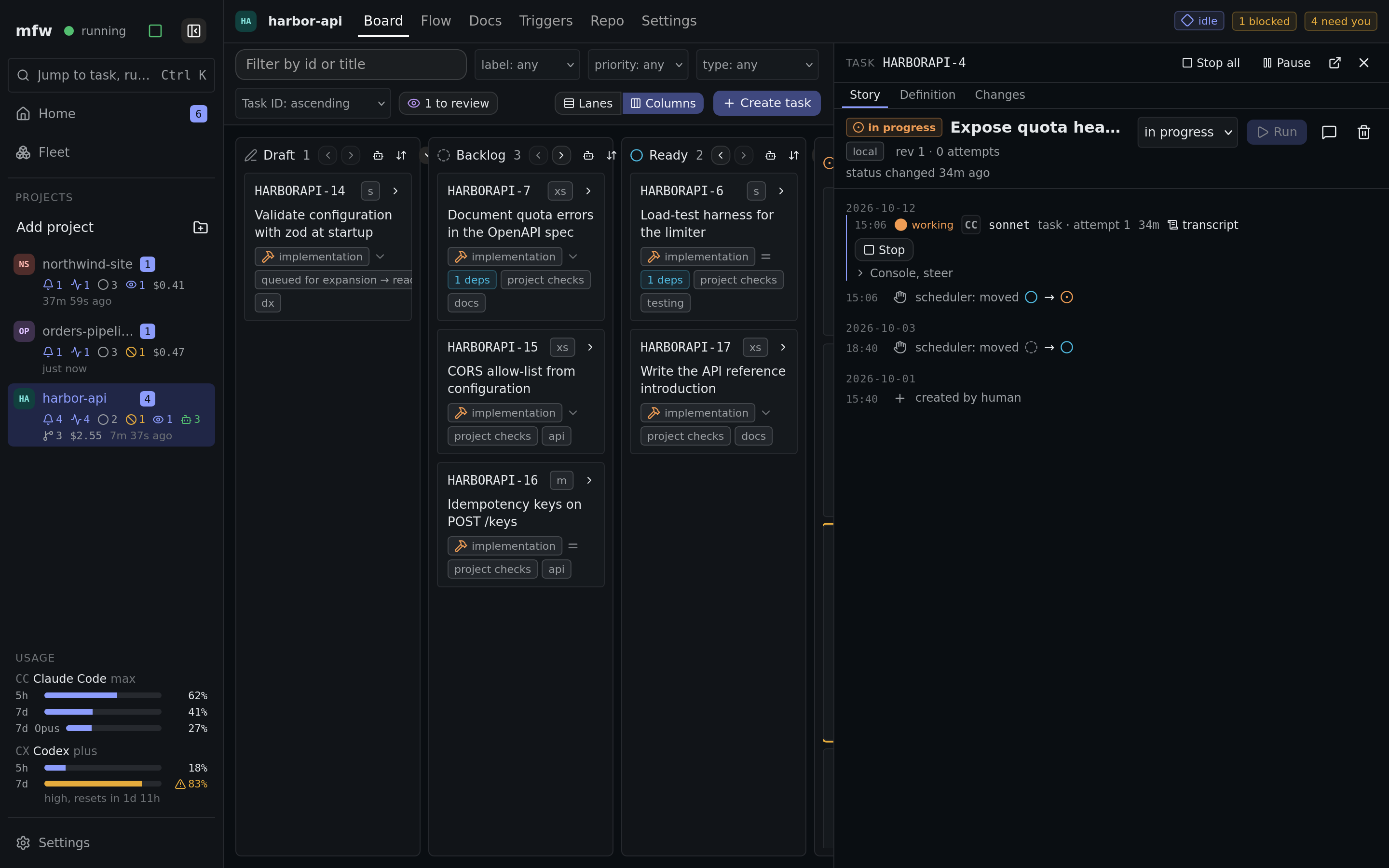
Task: Switch board to Columns view
Action: (x=663, y=103)
